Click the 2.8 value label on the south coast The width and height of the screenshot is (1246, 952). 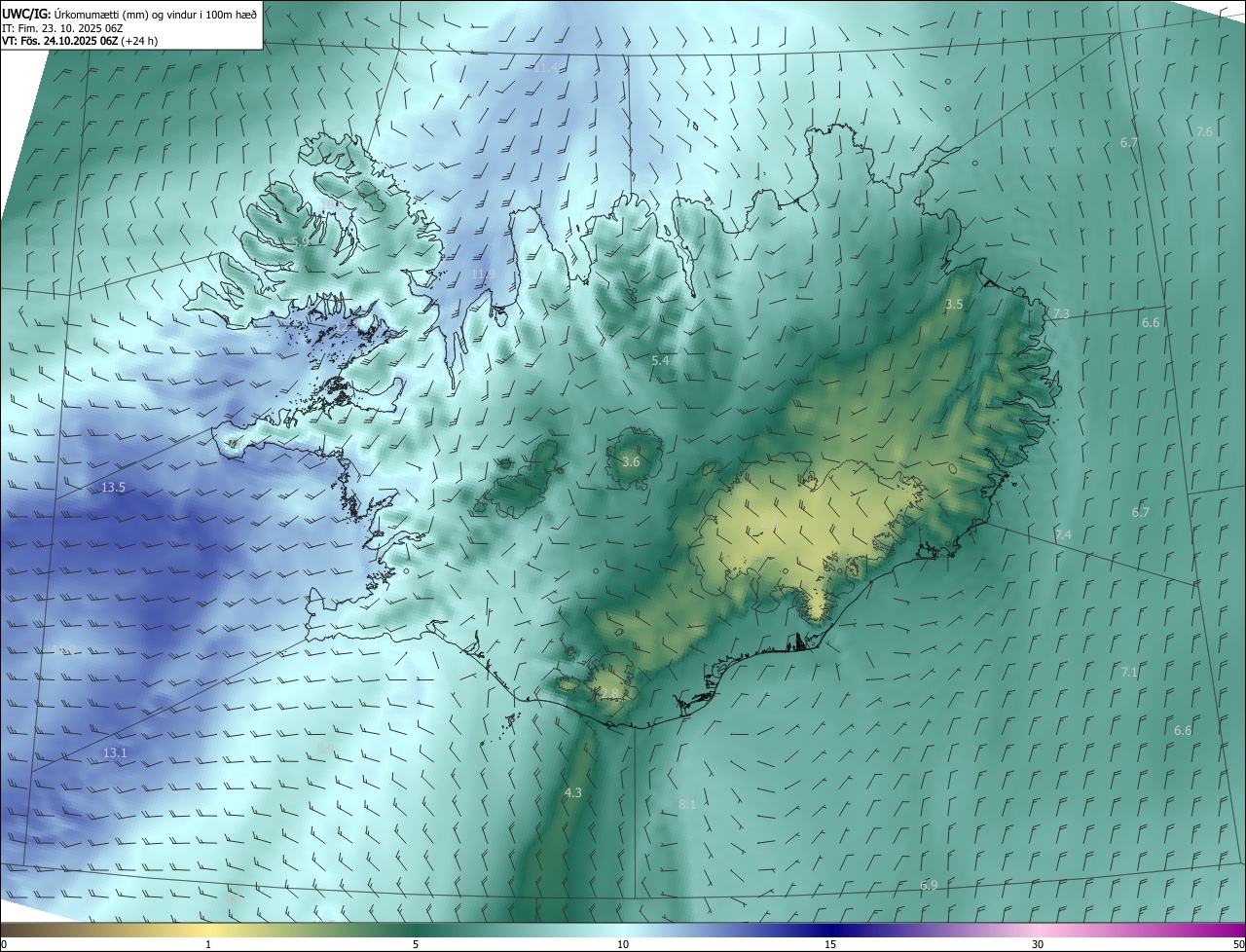pyautogui.click(x=609, y=694)
